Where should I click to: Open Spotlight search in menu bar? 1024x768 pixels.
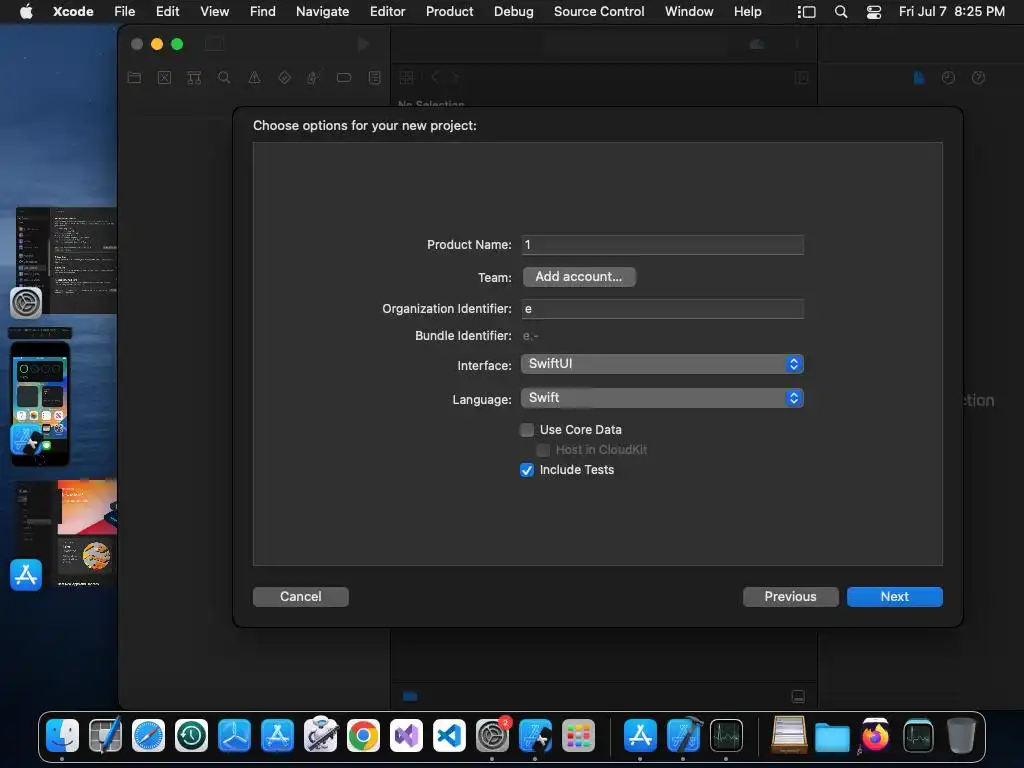(x=841, y=12)
